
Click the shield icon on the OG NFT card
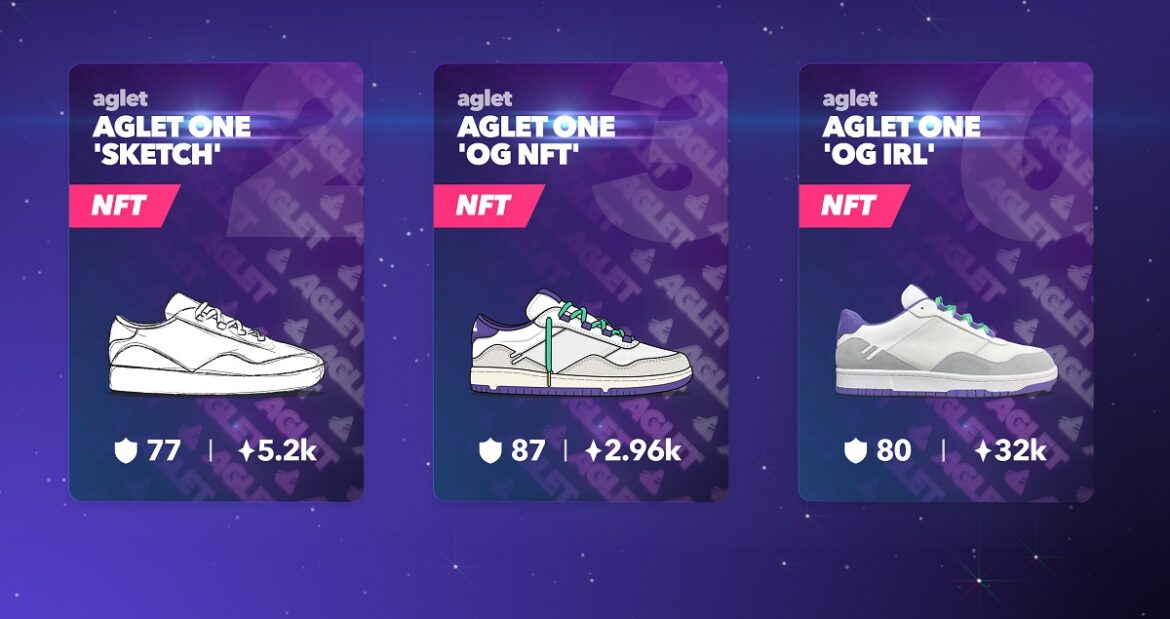489,450
